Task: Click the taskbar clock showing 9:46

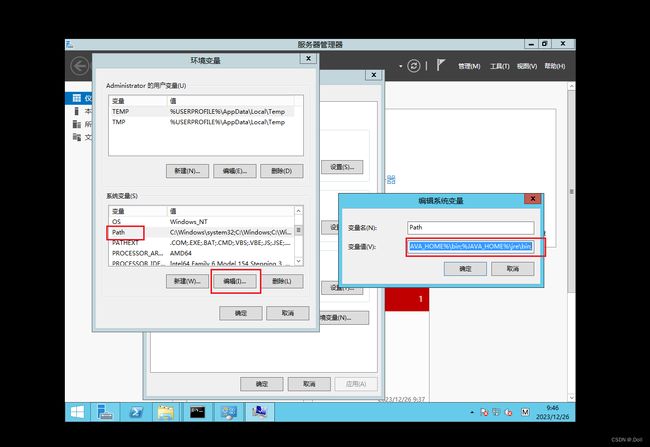Action: tap(552, 412)
